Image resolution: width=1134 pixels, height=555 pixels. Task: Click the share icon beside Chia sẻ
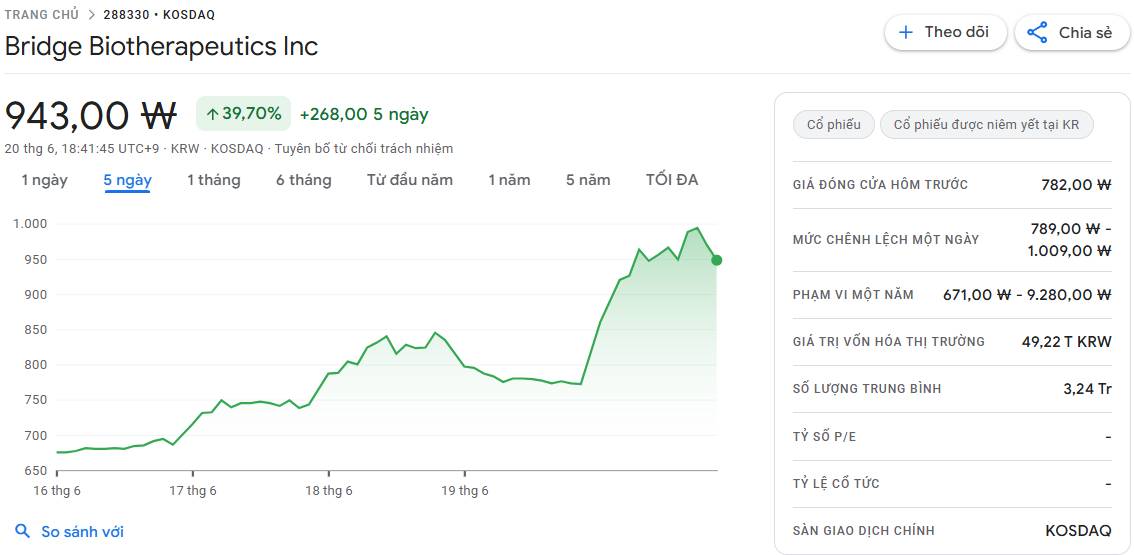(1037, 33)
